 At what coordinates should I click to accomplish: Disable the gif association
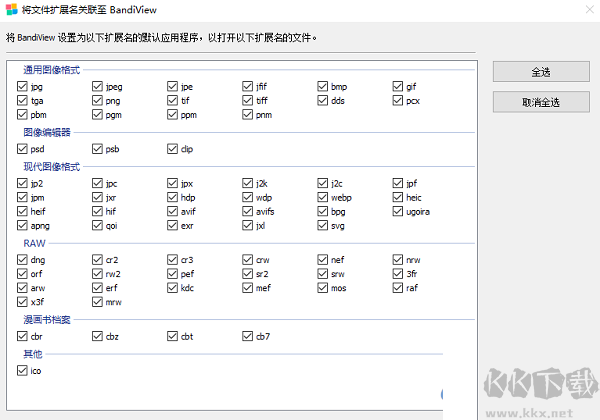tap(398, 86)
